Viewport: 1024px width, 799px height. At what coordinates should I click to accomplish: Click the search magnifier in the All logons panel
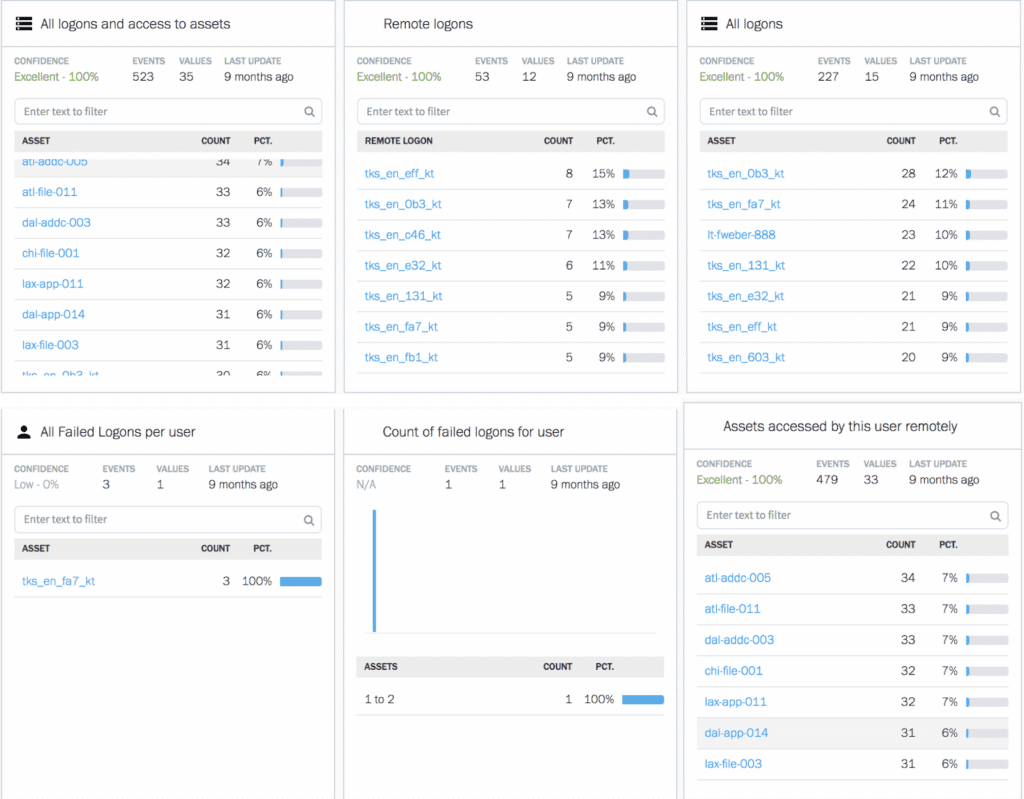pyautogui.click(x=994, y=111)
